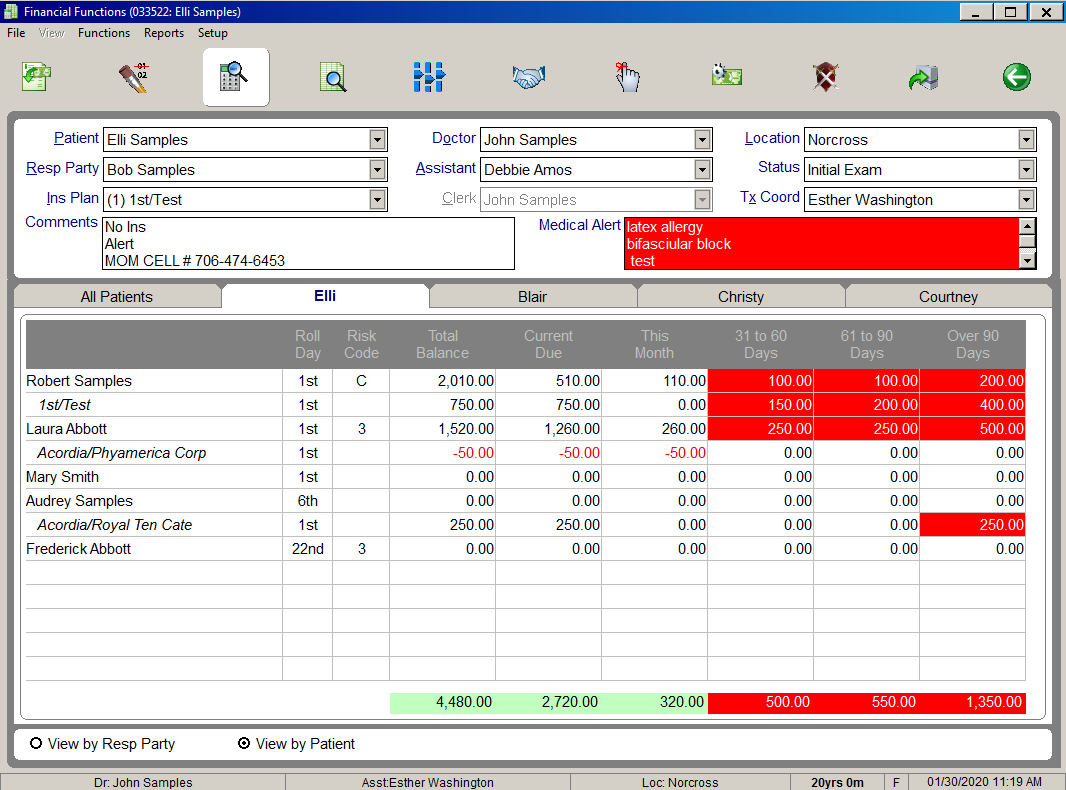Select the Robert Samples row name

[79, 381]
